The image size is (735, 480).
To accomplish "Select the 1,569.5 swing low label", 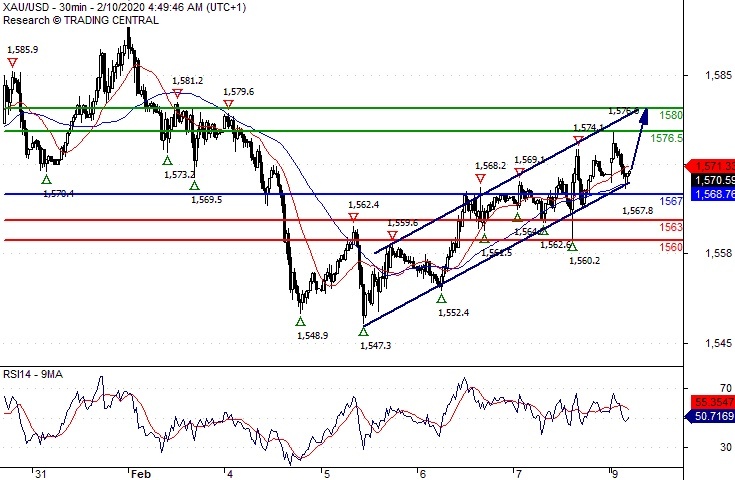I will point(207,200).
